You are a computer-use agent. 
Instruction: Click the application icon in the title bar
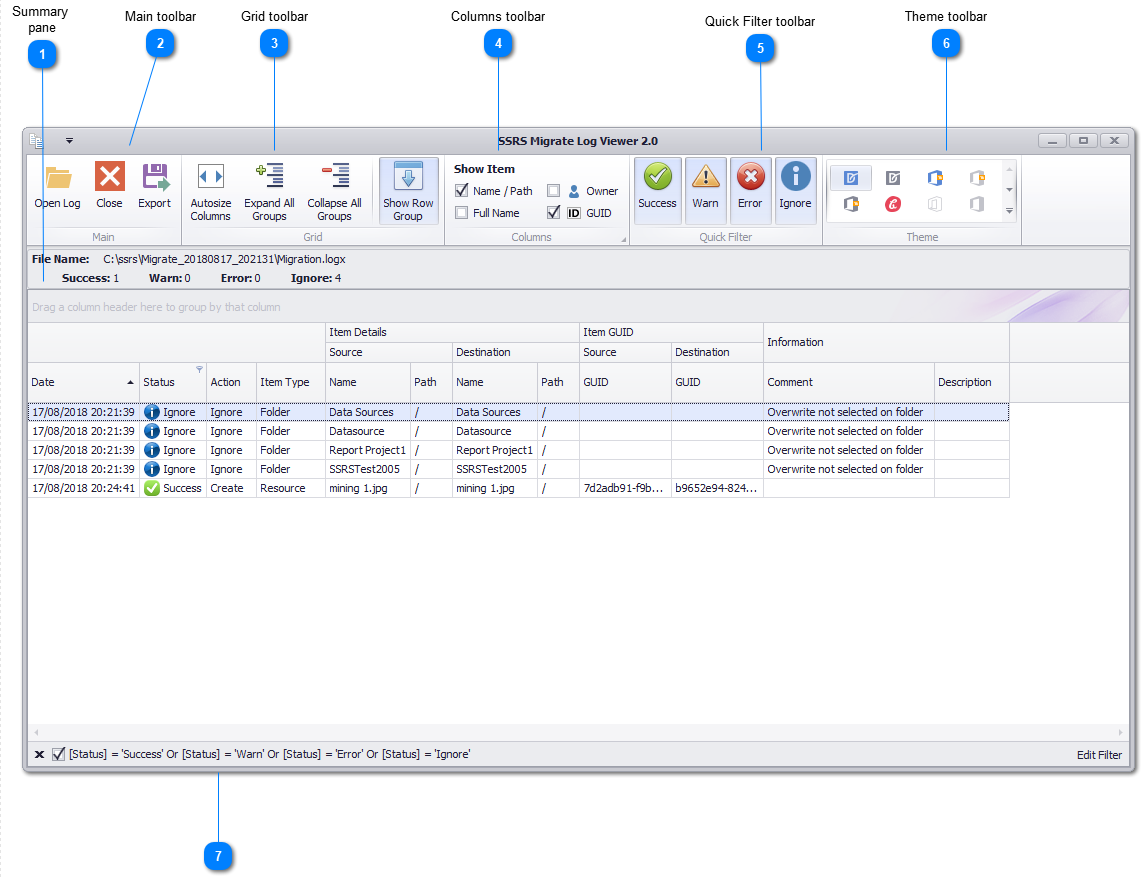point(36,140)
